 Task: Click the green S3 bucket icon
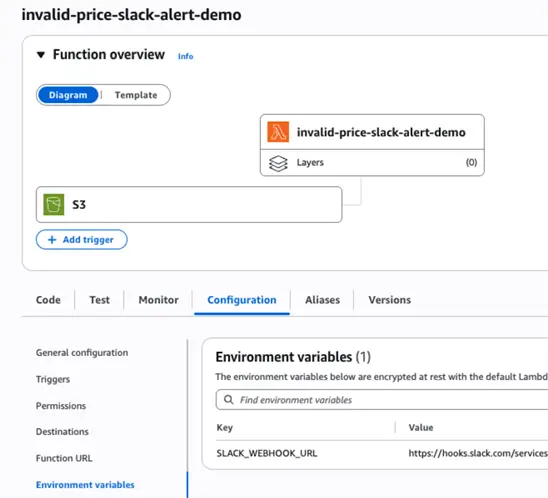(53, 204)
